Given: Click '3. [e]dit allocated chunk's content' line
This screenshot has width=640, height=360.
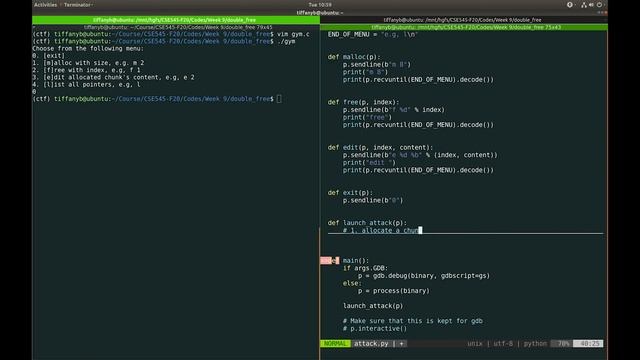Looking at the screenshot, I should 113,77.
